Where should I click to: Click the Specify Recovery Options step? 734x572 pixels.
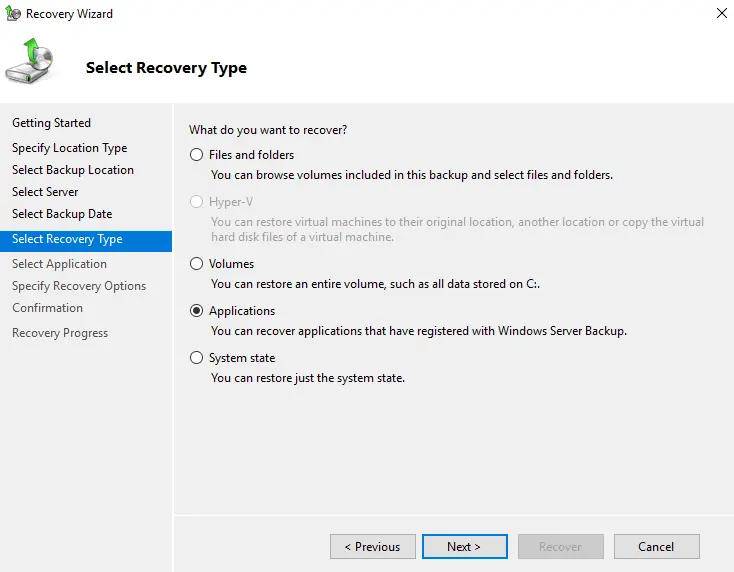tap(79, 286)
